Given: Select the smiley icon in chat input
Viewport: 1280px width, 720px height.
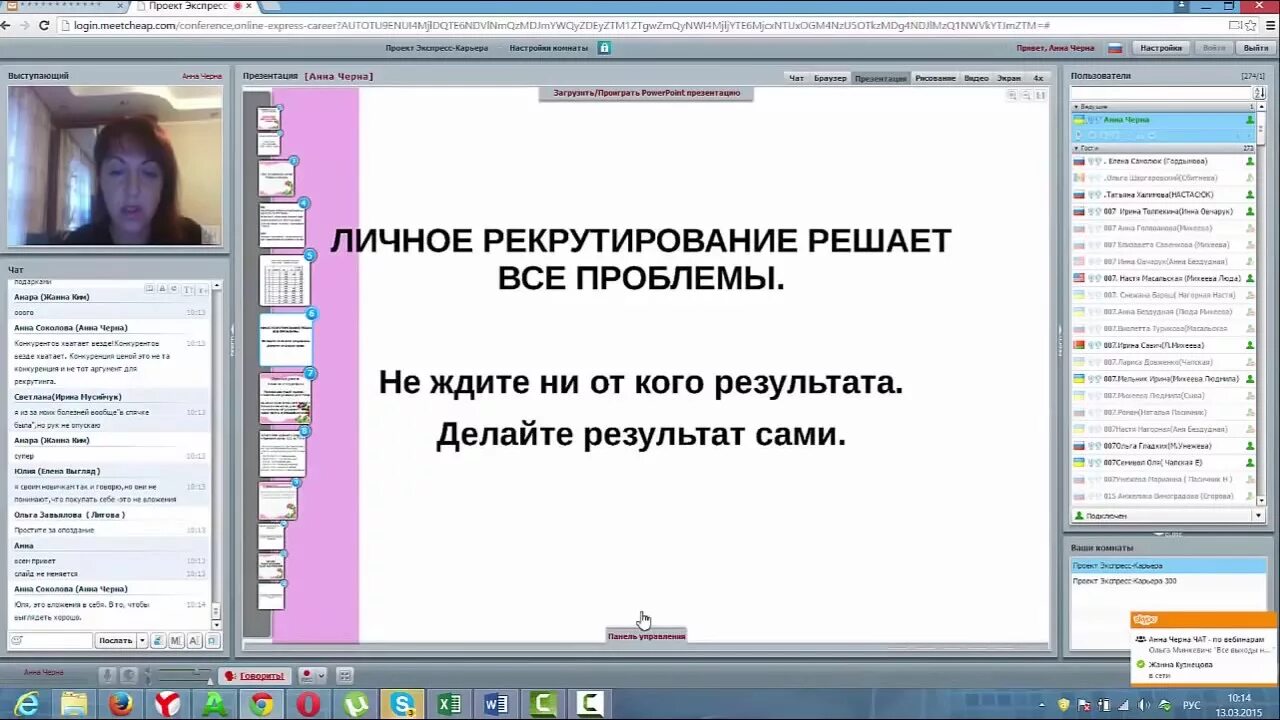Looking at the screenshot, I should pos(16,640).
